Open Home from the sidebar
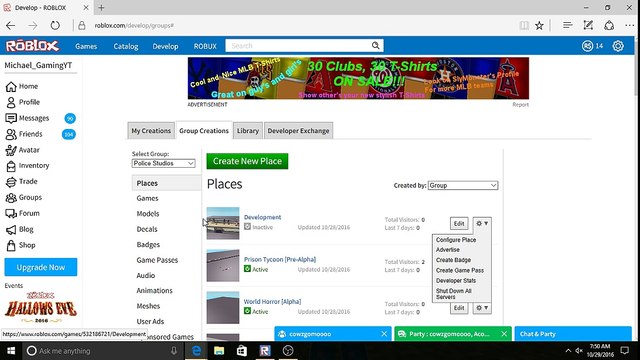The width and height of the screenshot is (640, 360). click(x=22, y=87)
